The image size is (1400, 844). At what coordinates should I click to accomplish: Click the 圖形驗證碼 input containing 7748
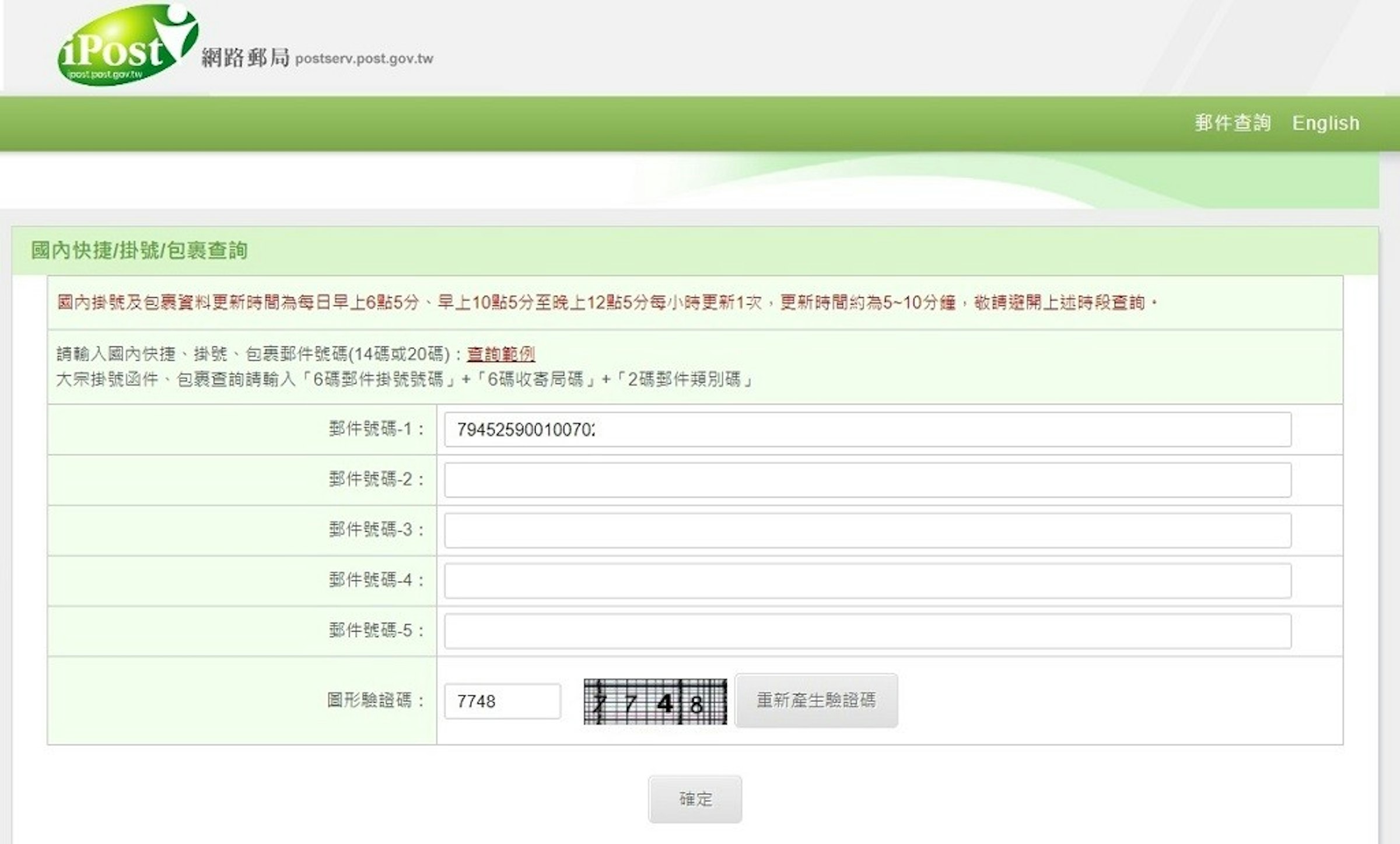click(x=502, y=701)
